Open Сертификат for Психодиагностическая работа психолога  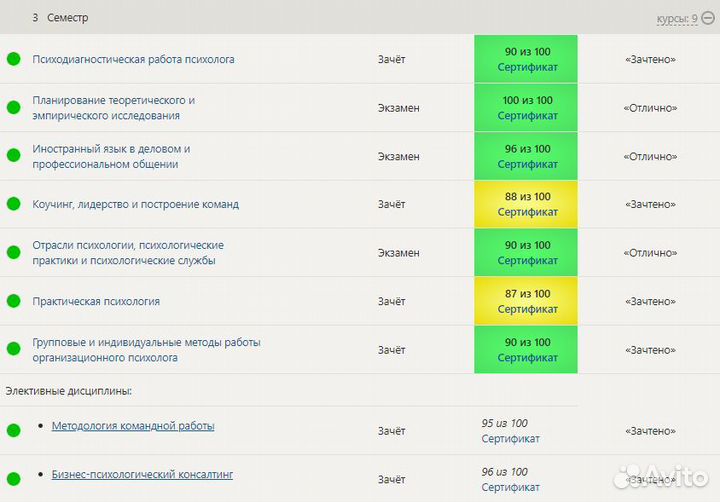528,67
